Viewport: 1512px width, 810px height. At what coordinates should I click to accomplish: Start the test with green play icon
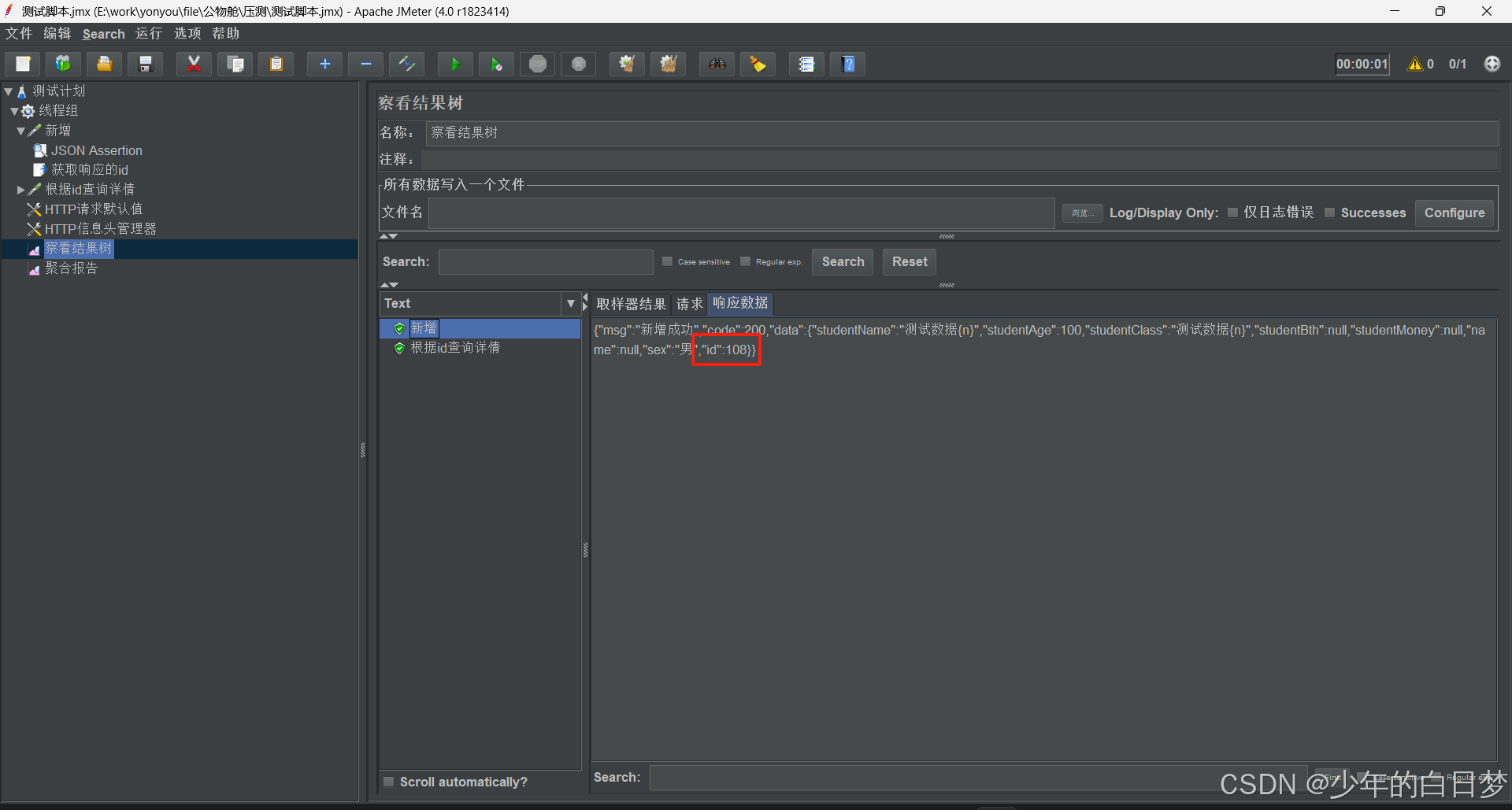click(455, 64)
